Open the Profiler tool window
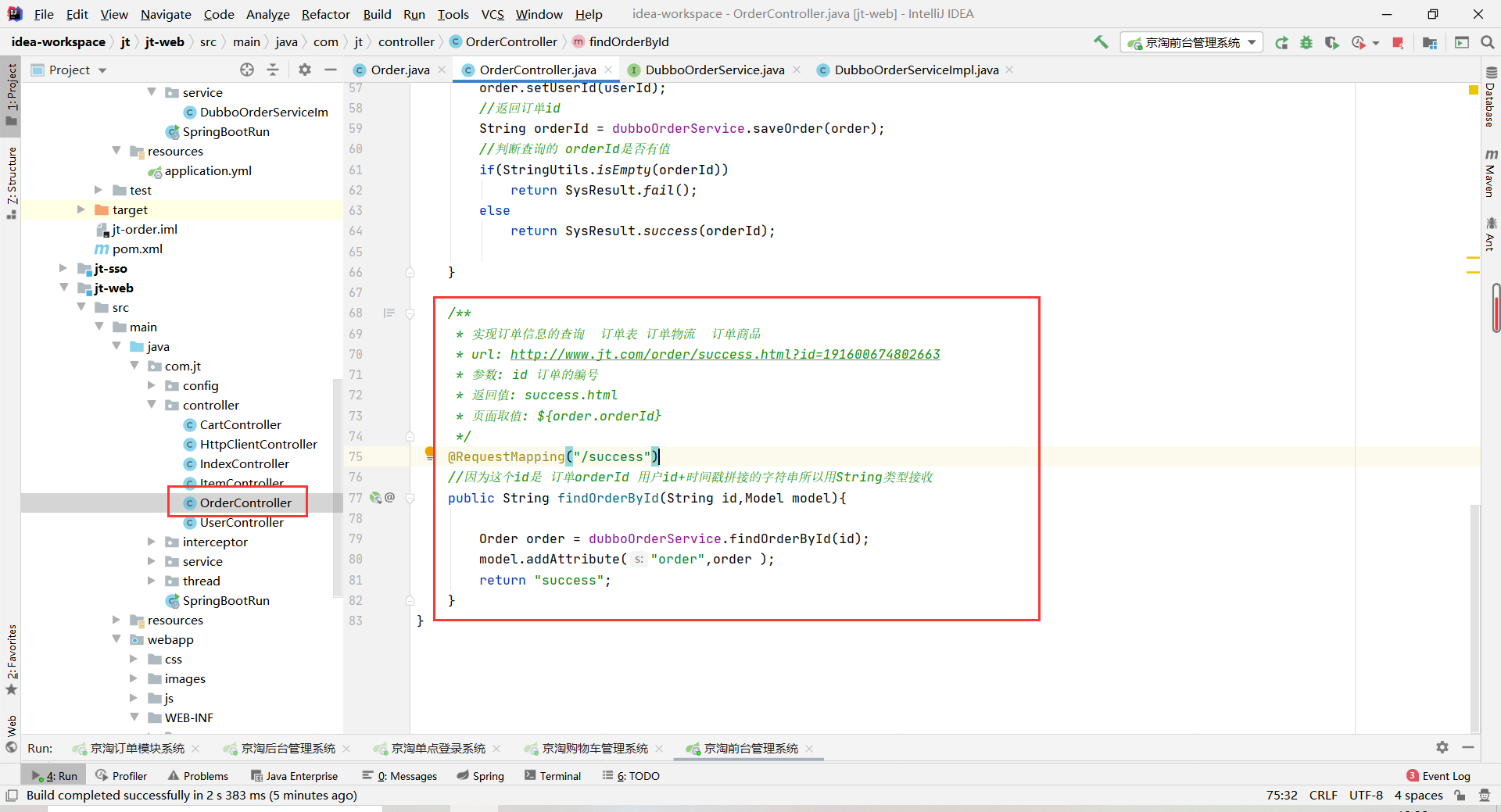Screen dimensions: 1501x812 (121, 776)
